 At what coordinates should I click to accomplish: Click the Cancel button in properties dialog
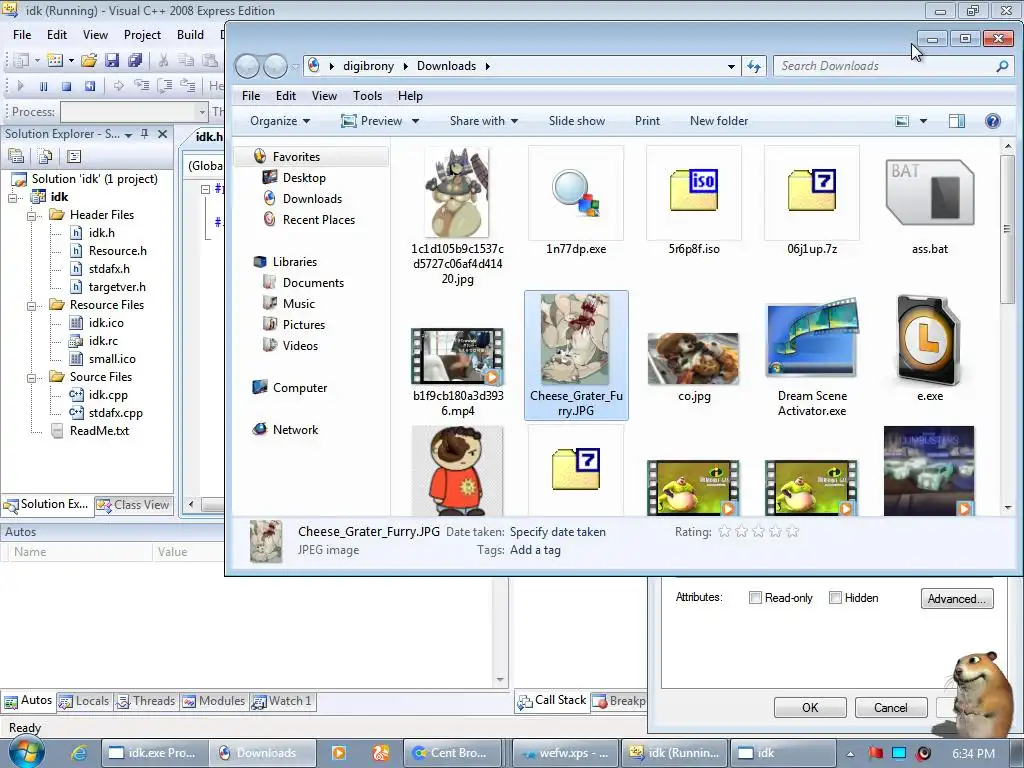click(x=891, y=708)
